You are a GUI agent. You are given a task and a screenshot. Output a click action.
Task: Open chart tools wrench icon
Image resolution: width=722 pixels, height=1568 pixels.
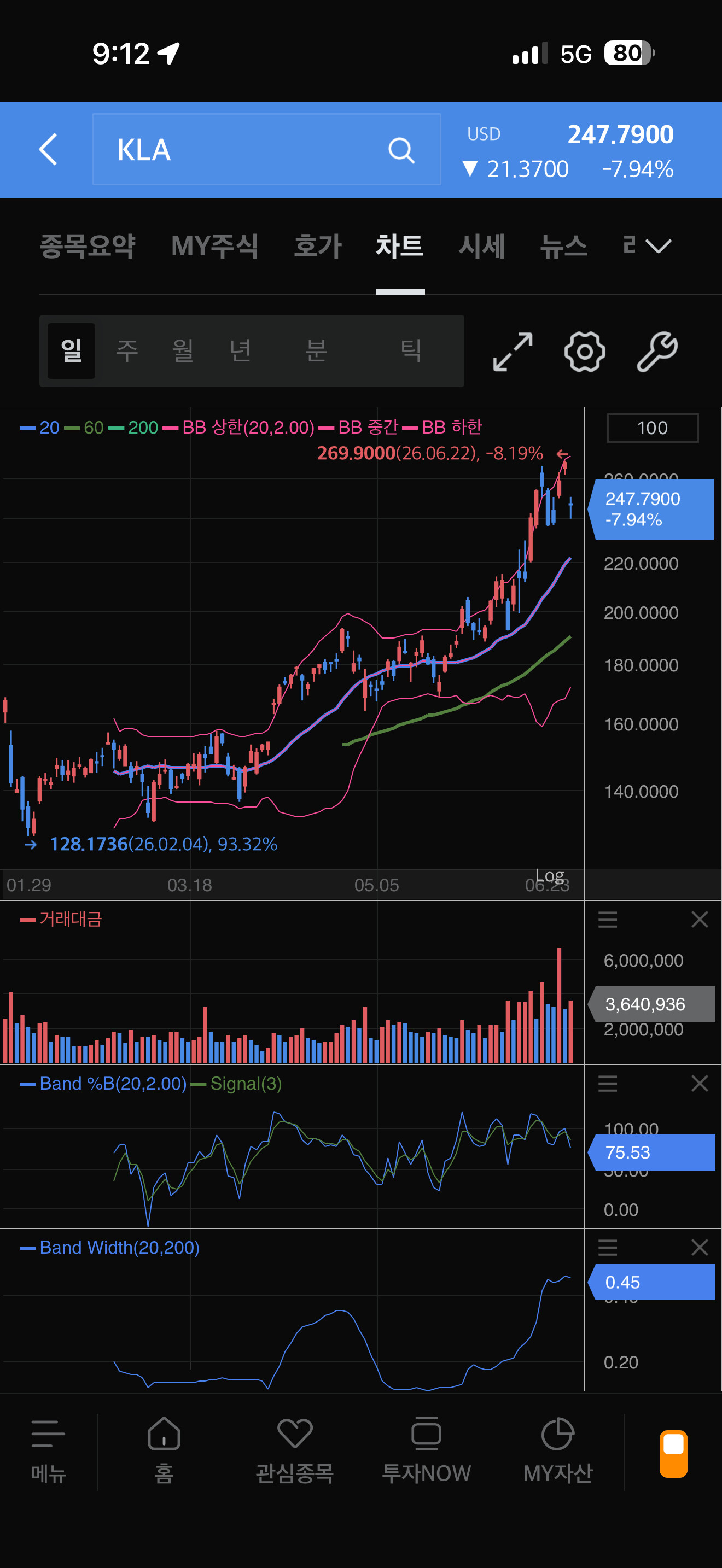pyautogui.click(x=657, y=351)
